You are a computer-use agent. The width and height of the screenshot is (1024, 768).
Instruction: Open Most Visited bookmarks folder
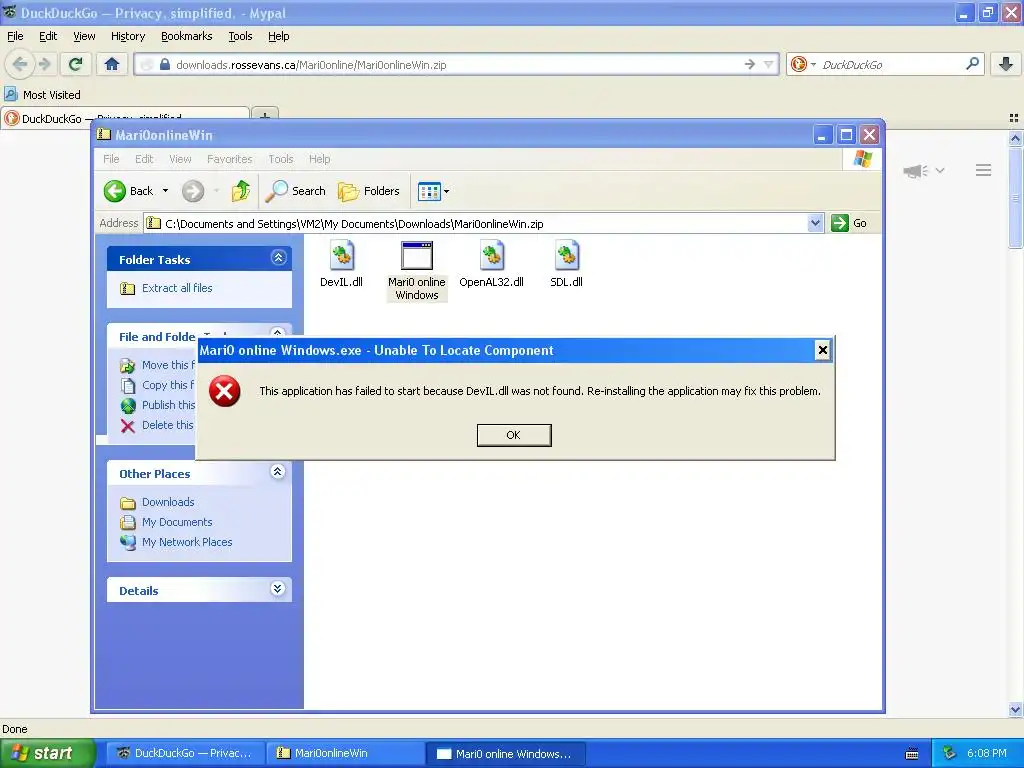[43, 95]
